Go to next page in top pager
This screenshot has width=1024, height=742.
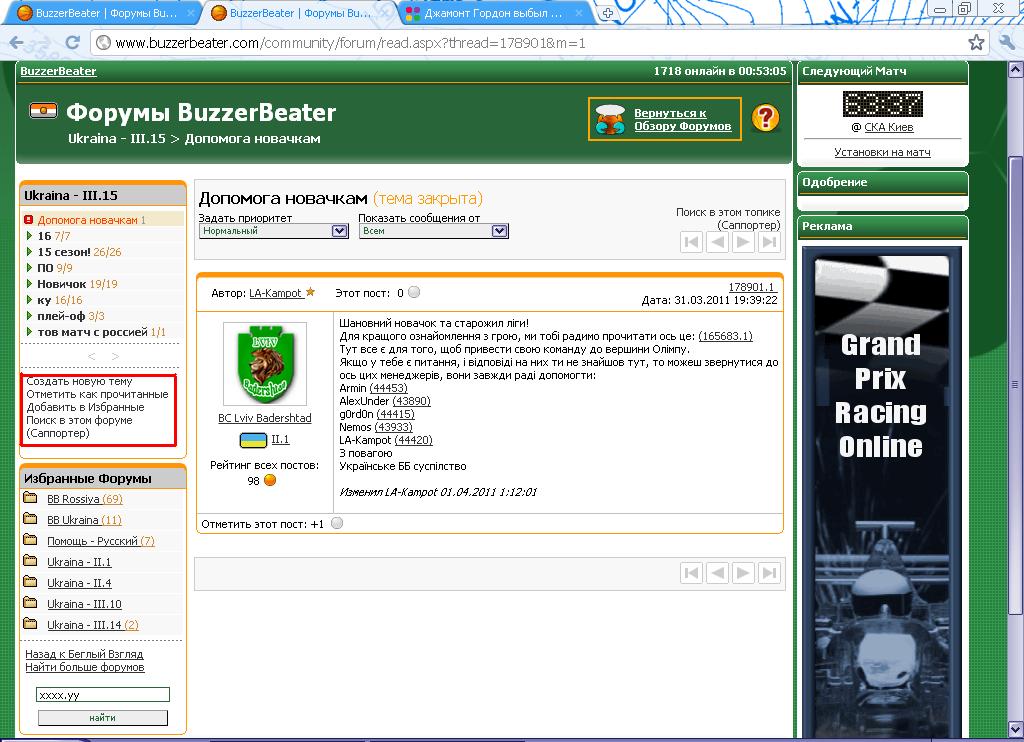743,242
